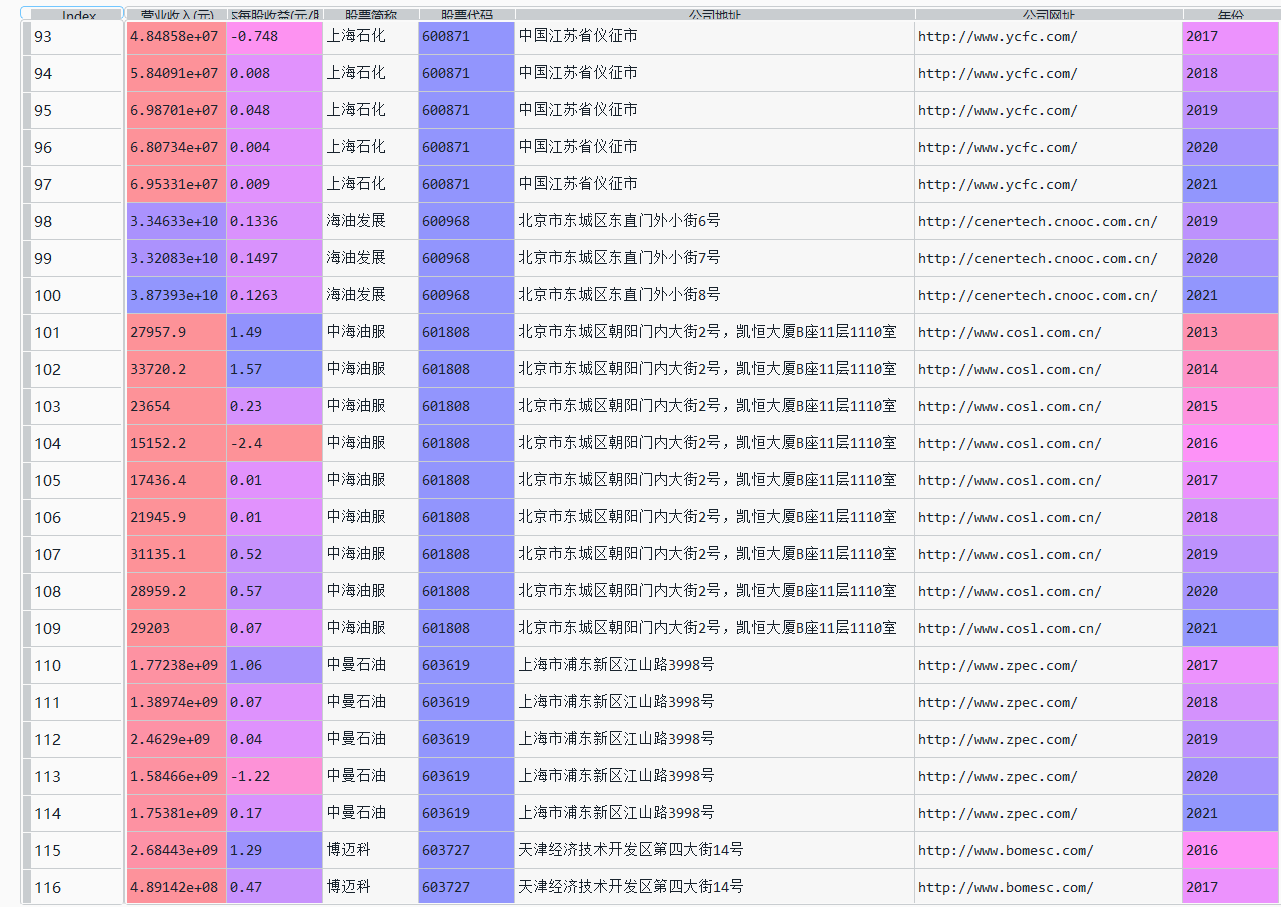
Task: Select revenue cell 2.4629e+09
Action: coord(176,739)
